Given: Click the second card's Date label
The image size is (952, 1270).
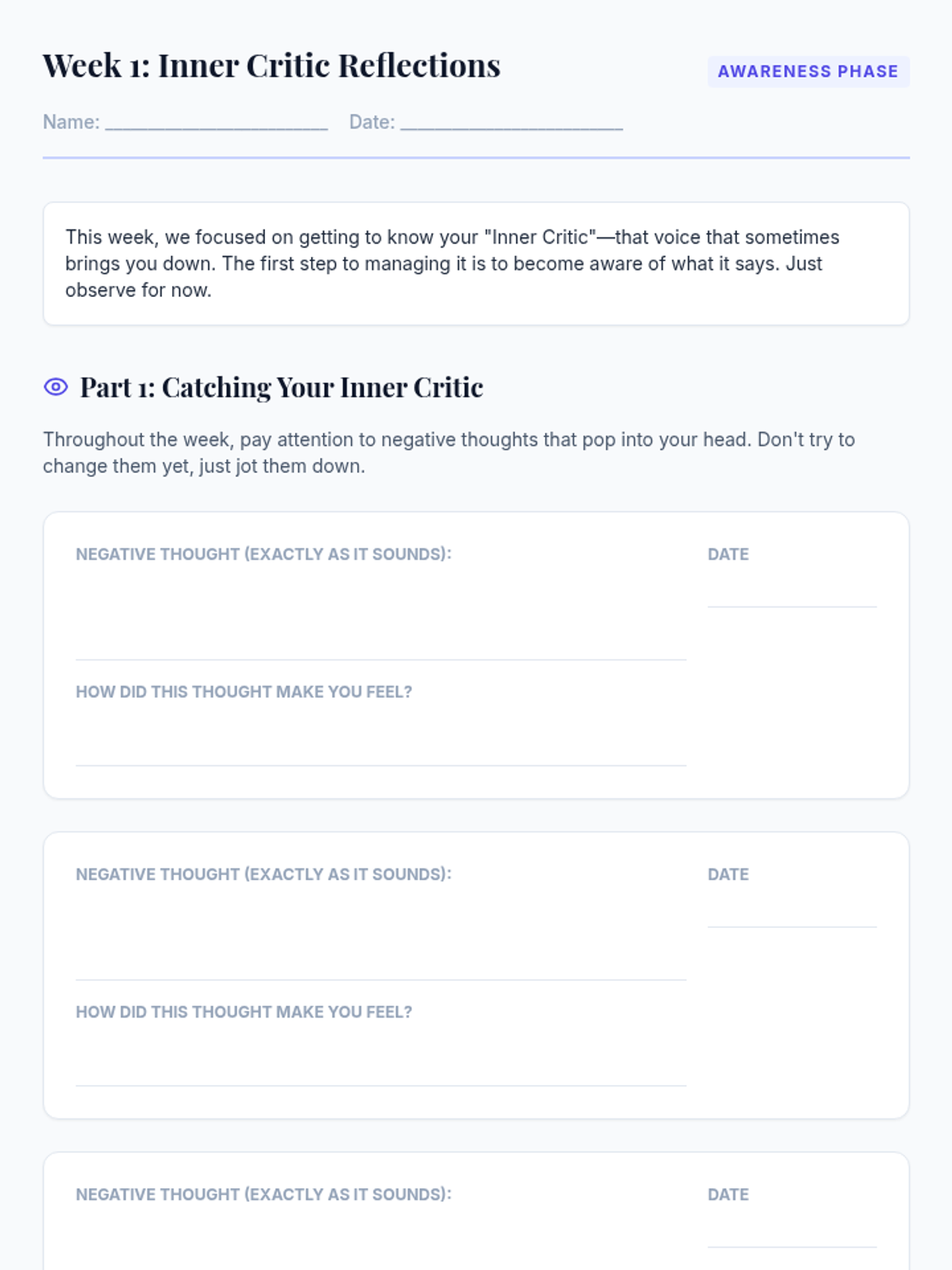Looking at the screenshot, I should click(x=728, y=875).
